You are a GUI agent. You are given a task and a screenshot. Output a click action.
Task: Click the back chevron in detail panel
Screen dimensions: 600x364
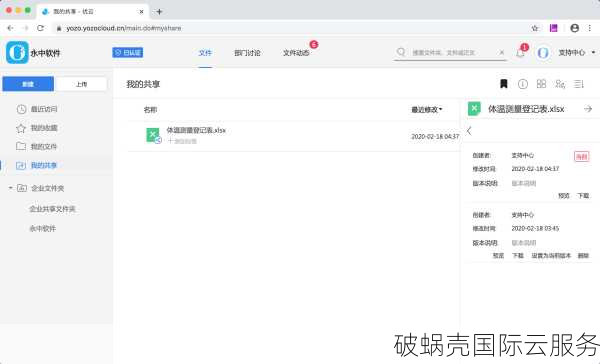coord(470,131)
